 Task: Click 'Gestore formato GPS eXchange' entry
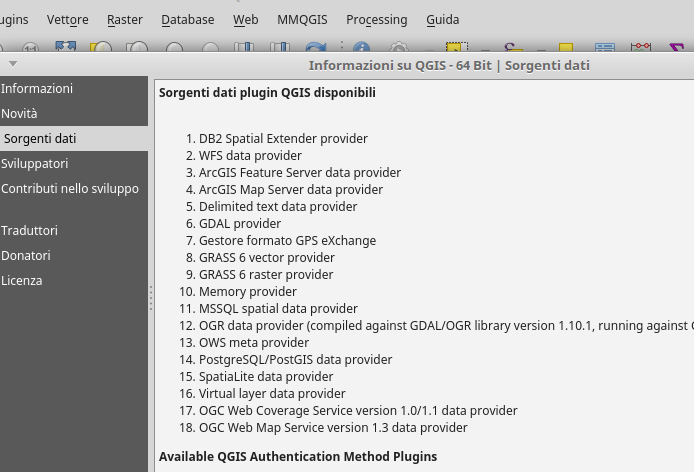pos(287,240)
